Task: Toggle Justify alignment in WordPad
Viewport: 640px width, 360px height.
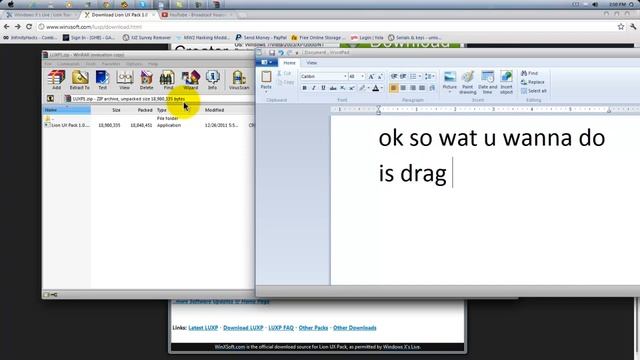Action: pos(422,88)
